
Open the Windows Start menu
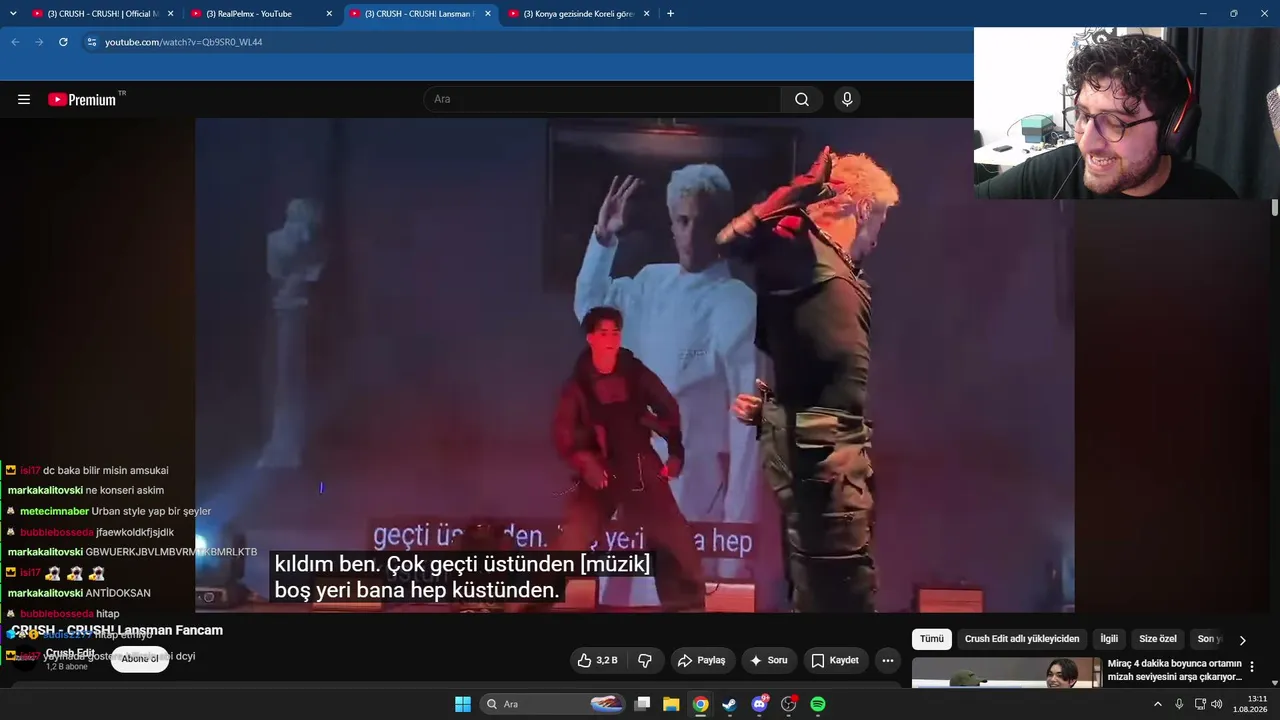tap(463, 704)
